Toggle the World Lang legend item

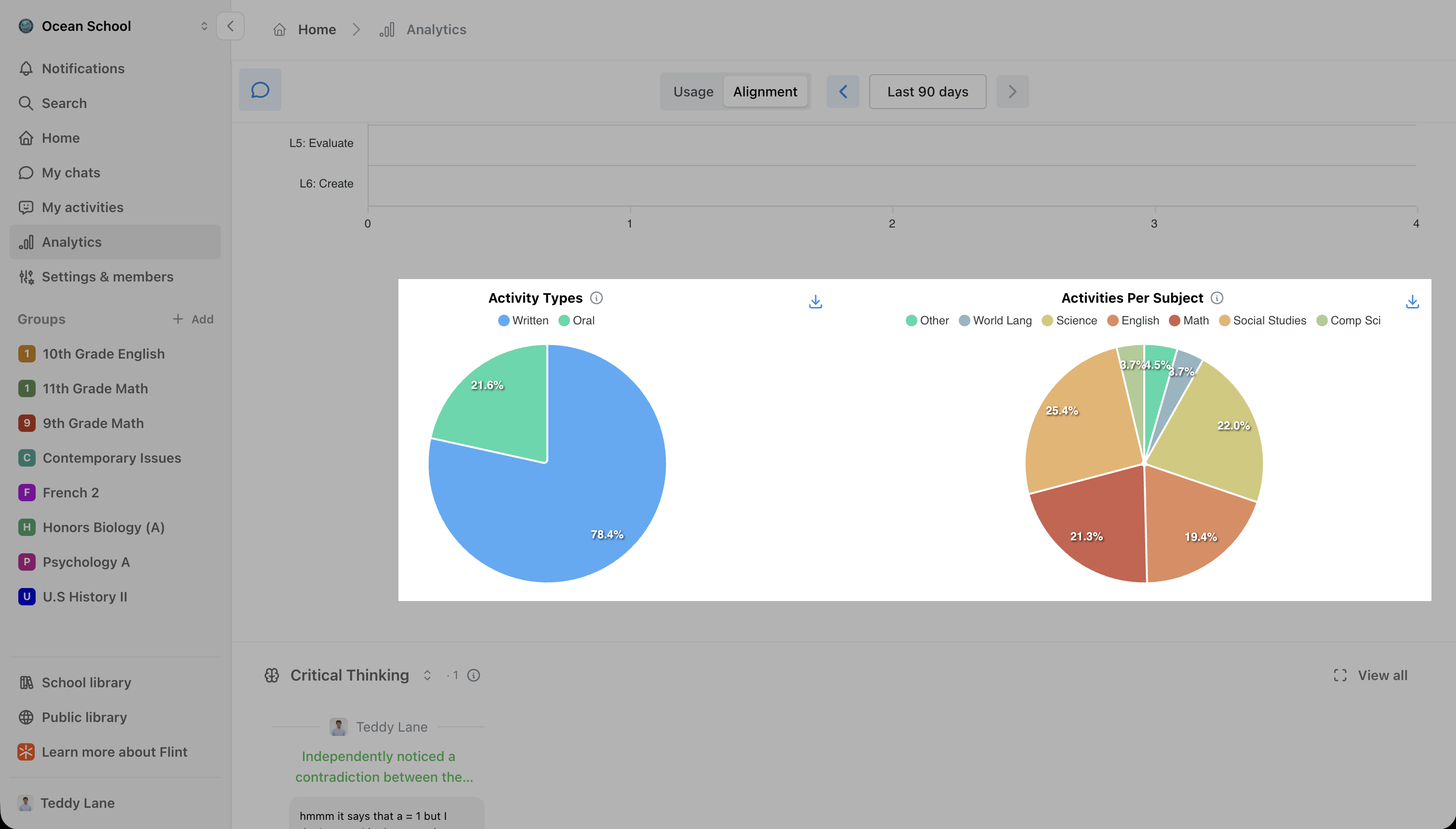(995, 321)
